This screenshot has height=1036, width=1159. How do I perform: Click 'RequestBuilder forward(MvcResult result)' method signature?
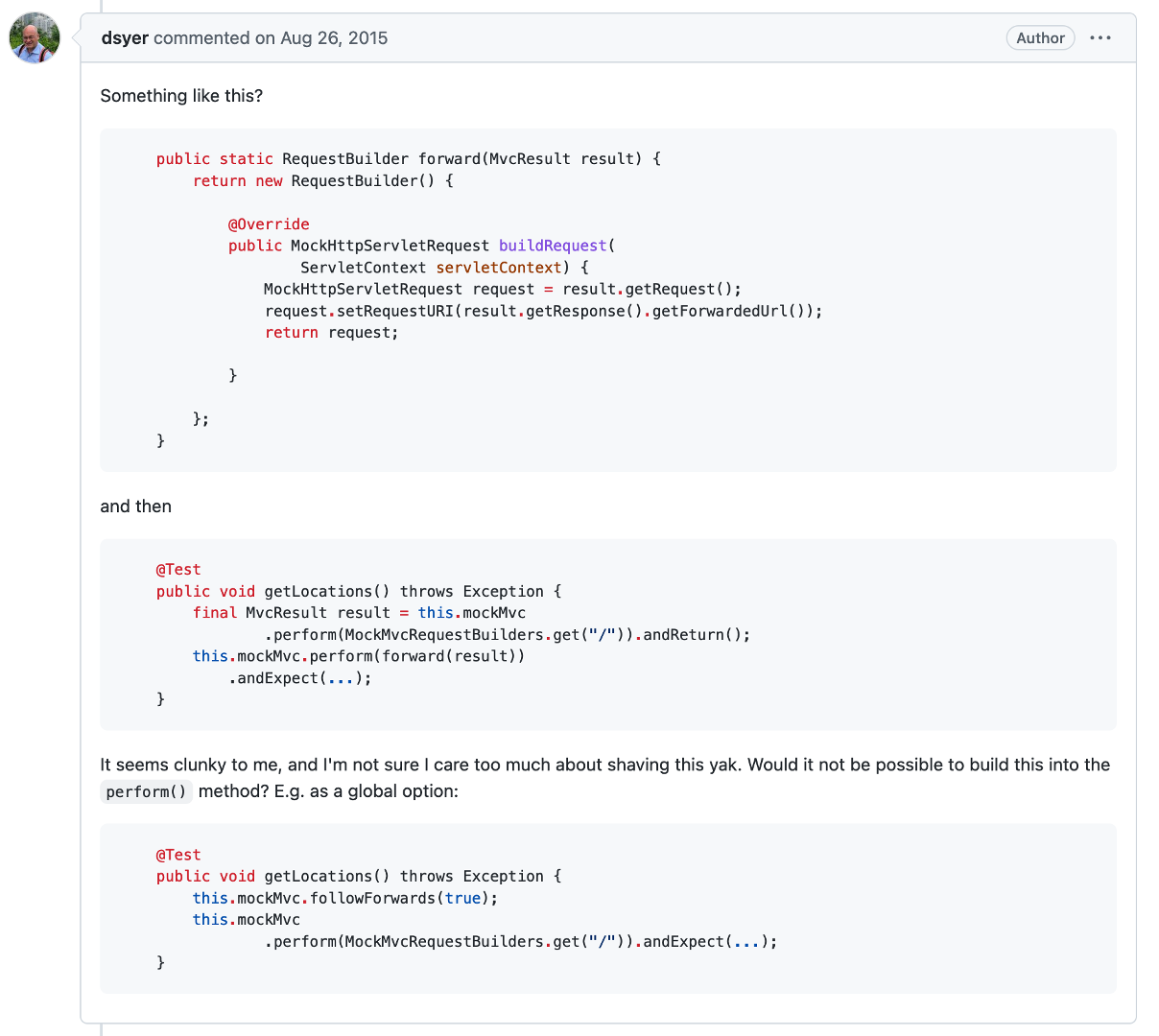(461, 159)
